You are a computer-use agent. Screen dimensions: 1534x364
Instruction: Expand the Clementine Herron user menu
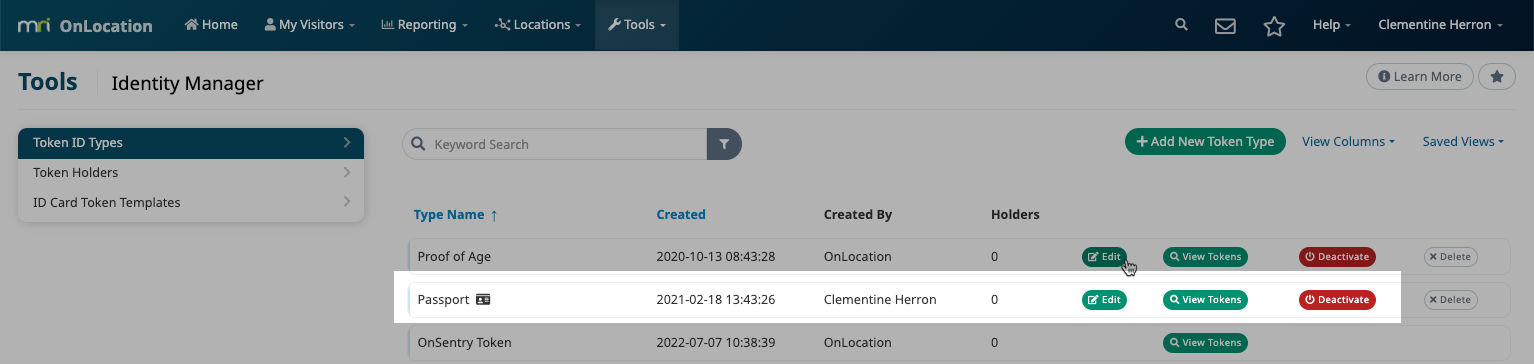pyautogui.click(x=1441, y=25)
